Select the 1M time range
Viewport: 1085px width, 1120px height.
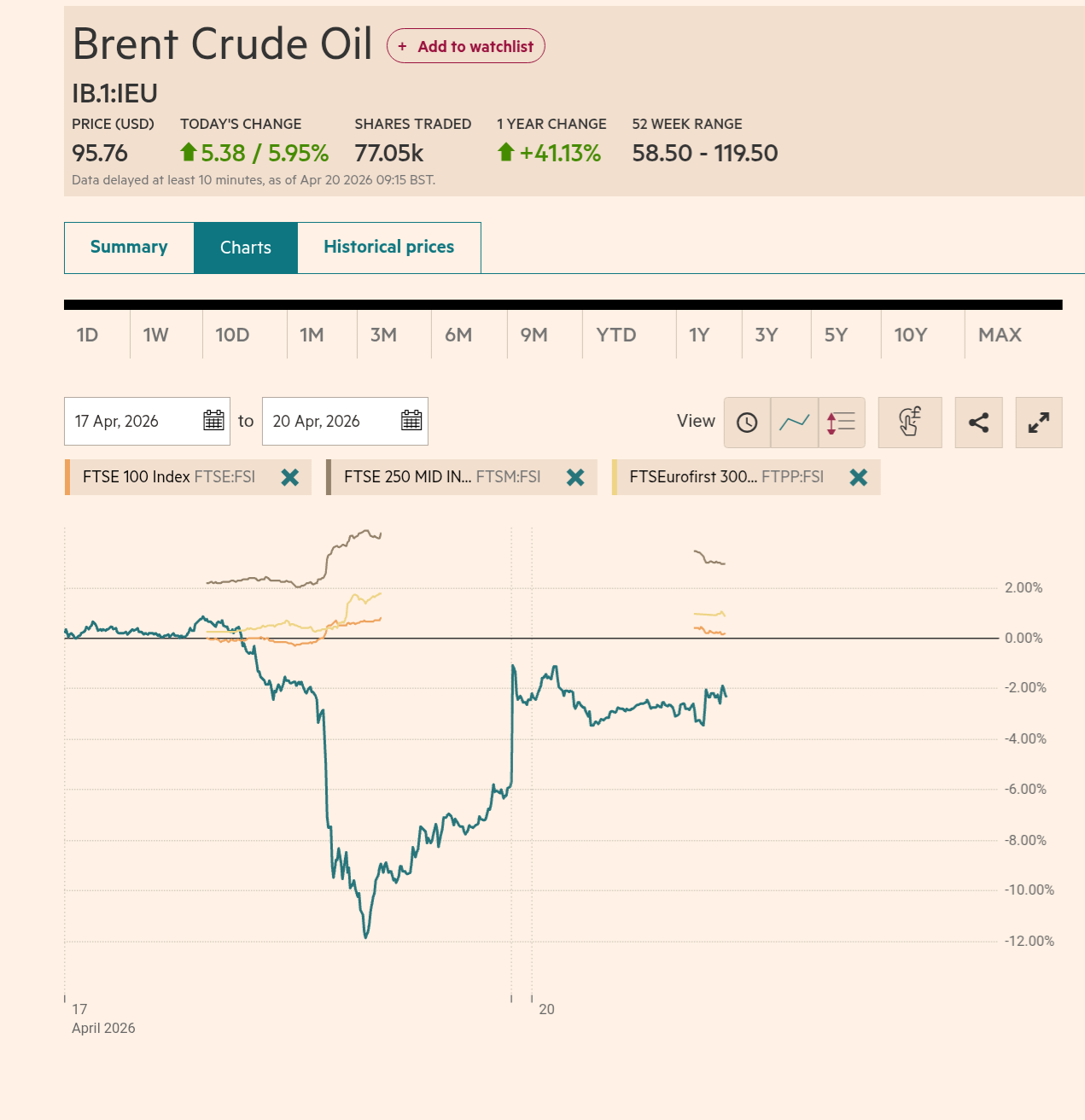tap(312, 335)
